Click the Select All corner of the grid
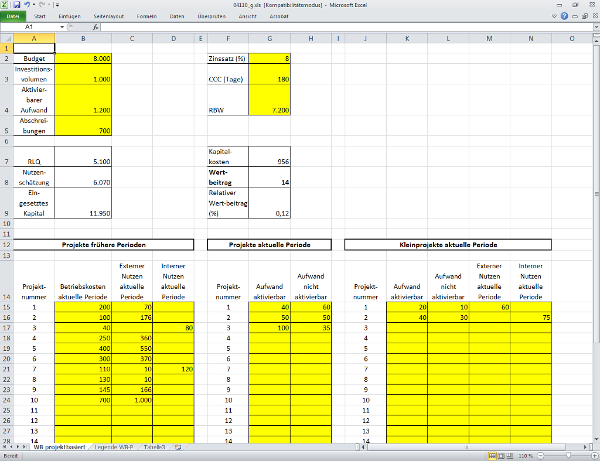The width and height of the screenshot is (600, 461). point(6,38)
